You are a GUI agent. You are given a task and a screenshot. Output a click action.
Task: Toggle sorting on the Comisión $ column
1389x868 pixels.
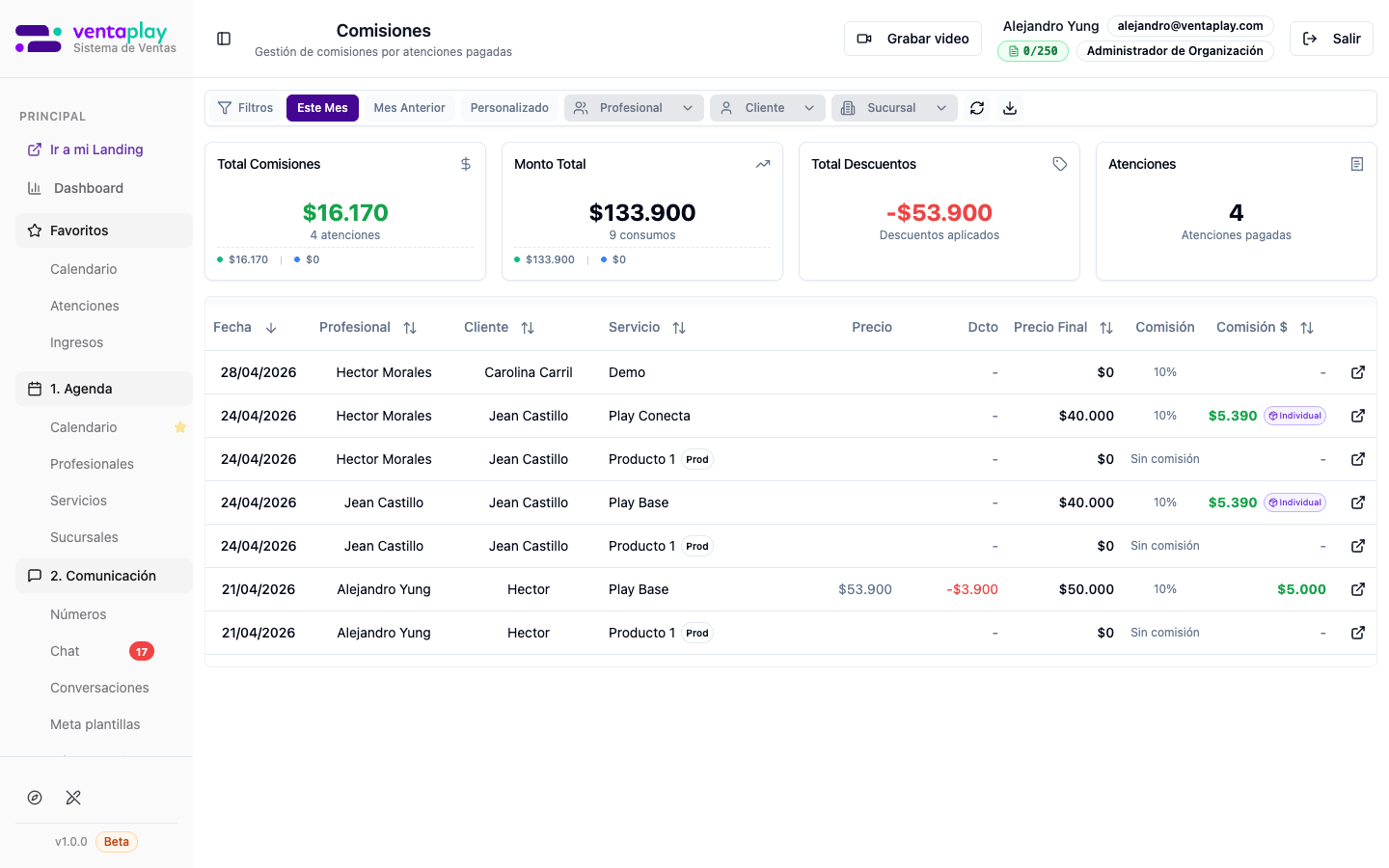[x=1307, y=328]
